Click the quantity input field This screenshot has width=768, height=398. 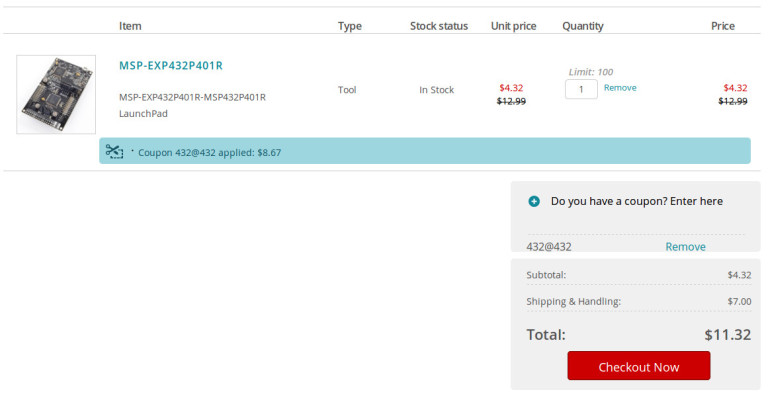click(581, 89)
